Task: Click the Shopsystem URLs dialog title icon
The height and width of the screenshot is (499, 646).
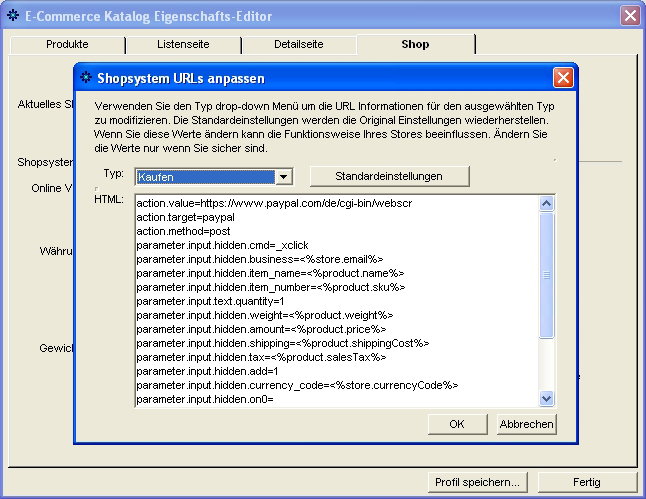Action: point(86,77)
